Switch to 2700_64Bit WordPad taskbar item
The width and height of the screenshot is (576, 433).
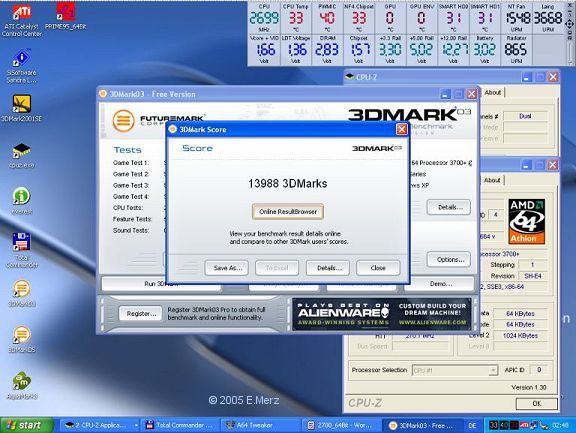coord(341,425)
